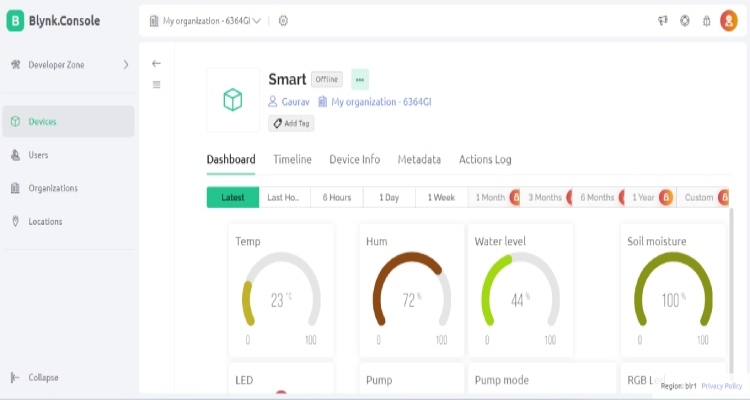Select the 1 Day time range
750x400 pixels.
click(389, 197)
